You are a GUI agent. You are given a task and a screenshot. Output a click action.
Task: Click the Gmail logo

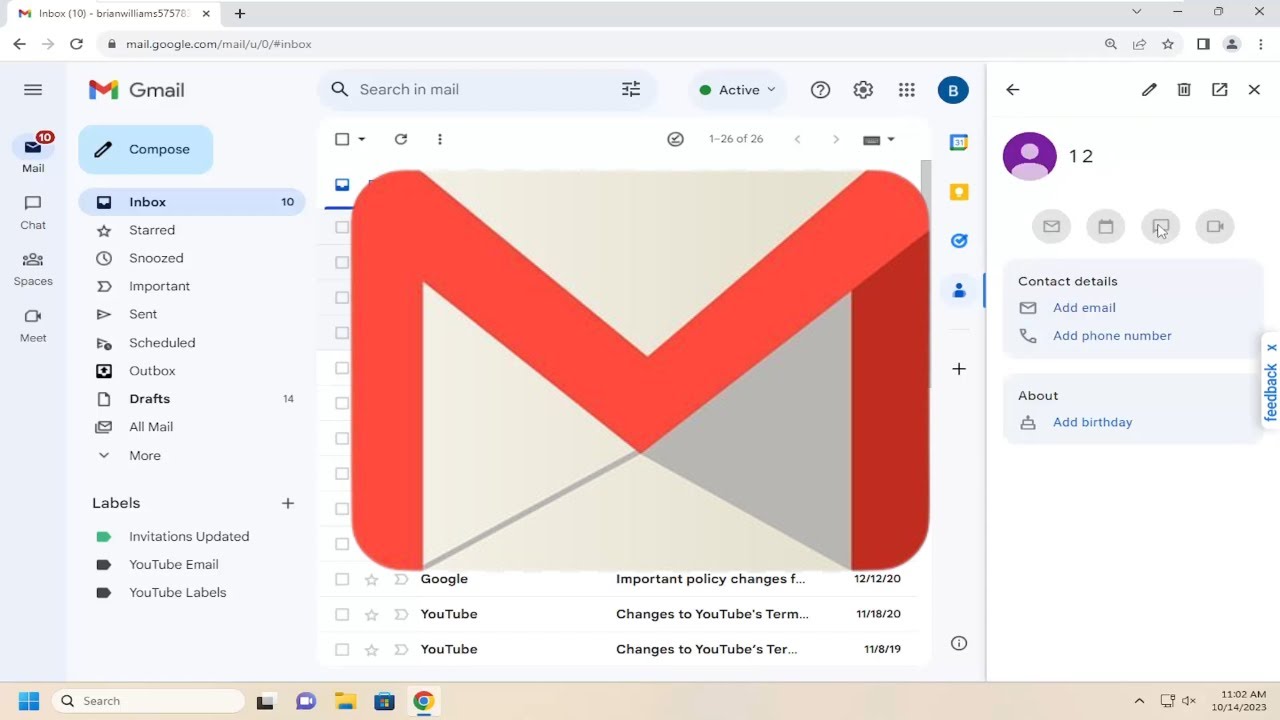click(x=137, y=90)
